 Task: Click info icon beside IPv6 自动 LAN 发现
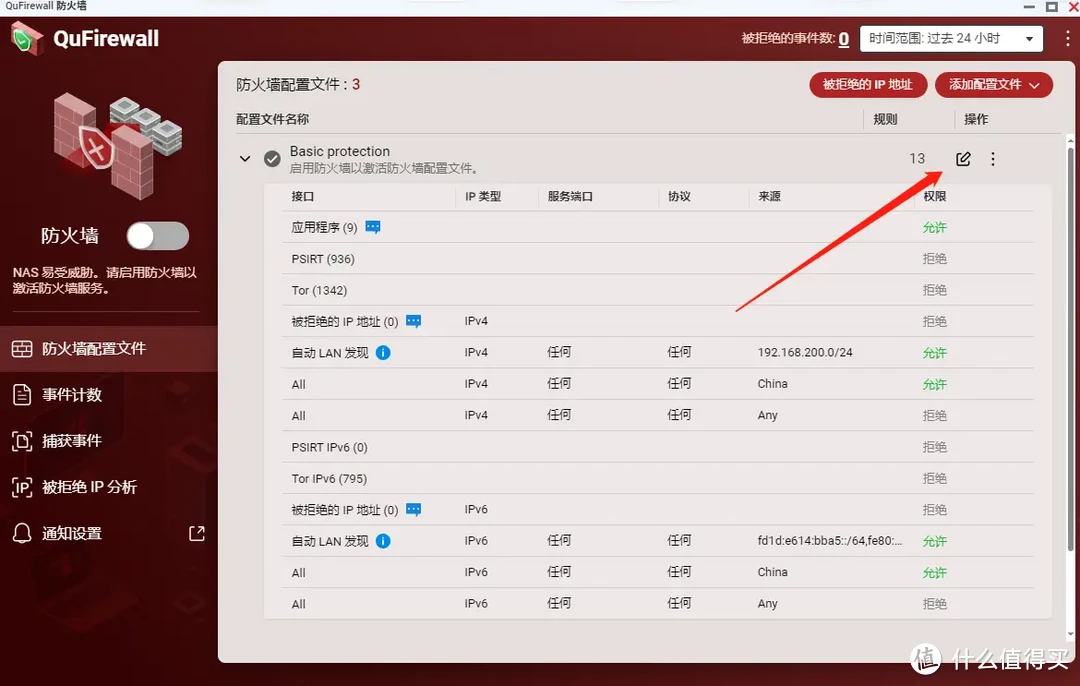383,541
